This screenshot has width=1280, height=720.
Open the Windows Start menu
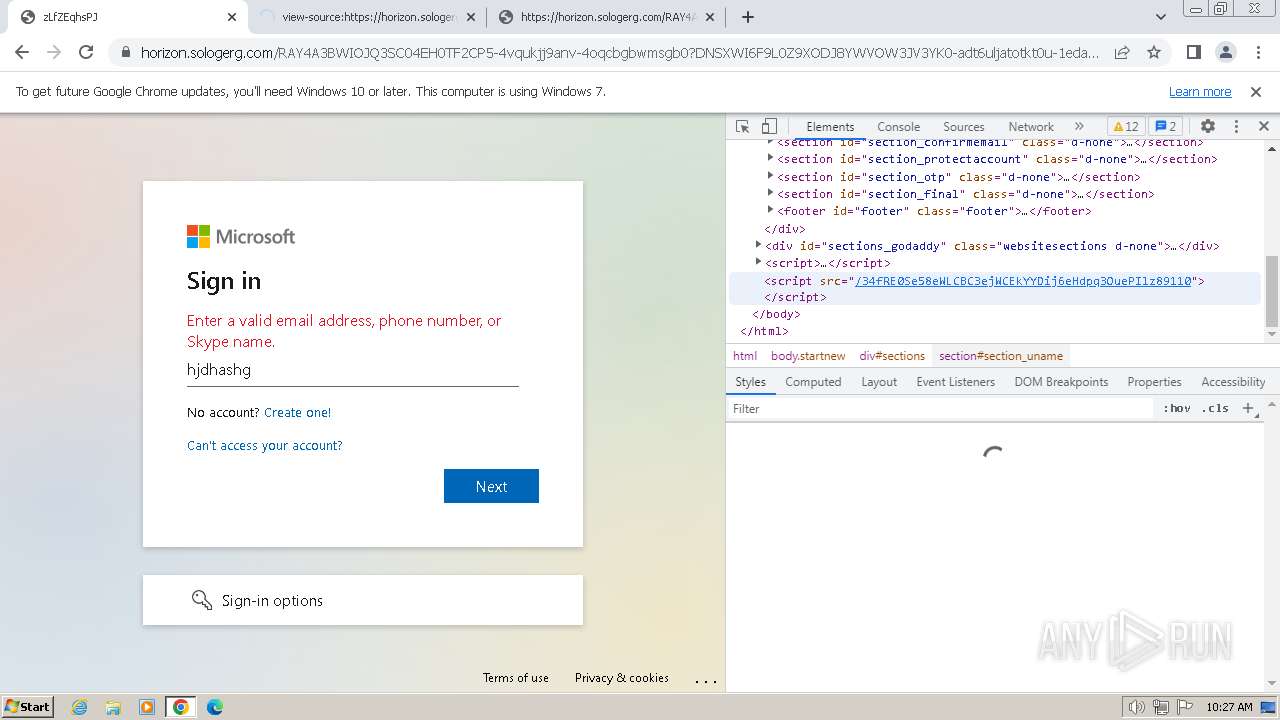pyautogui.click(x=27, y=706)
